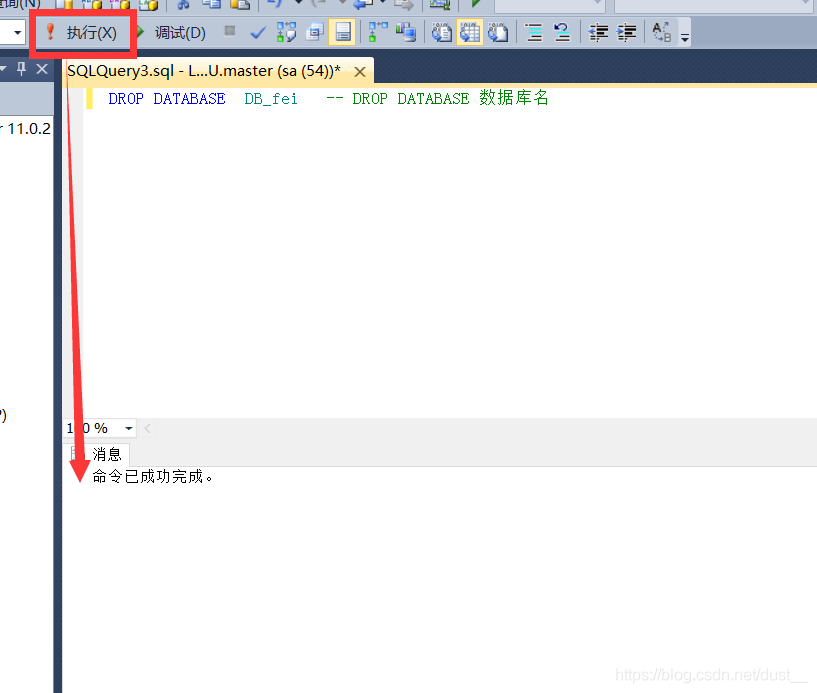Close the SQLQuery3.sql tab
Screen dimensions: 817x693
click(360, 72)
